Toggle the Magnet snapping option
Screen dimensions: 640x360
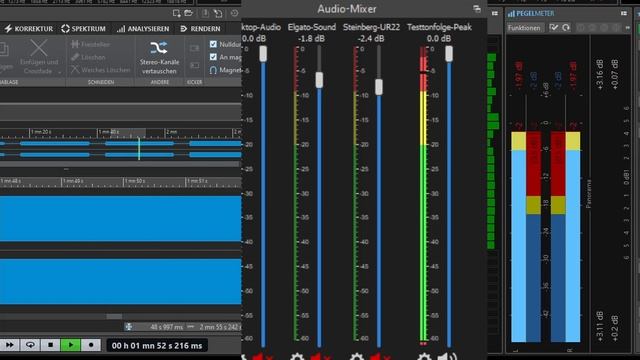click(x=213, y=70)
